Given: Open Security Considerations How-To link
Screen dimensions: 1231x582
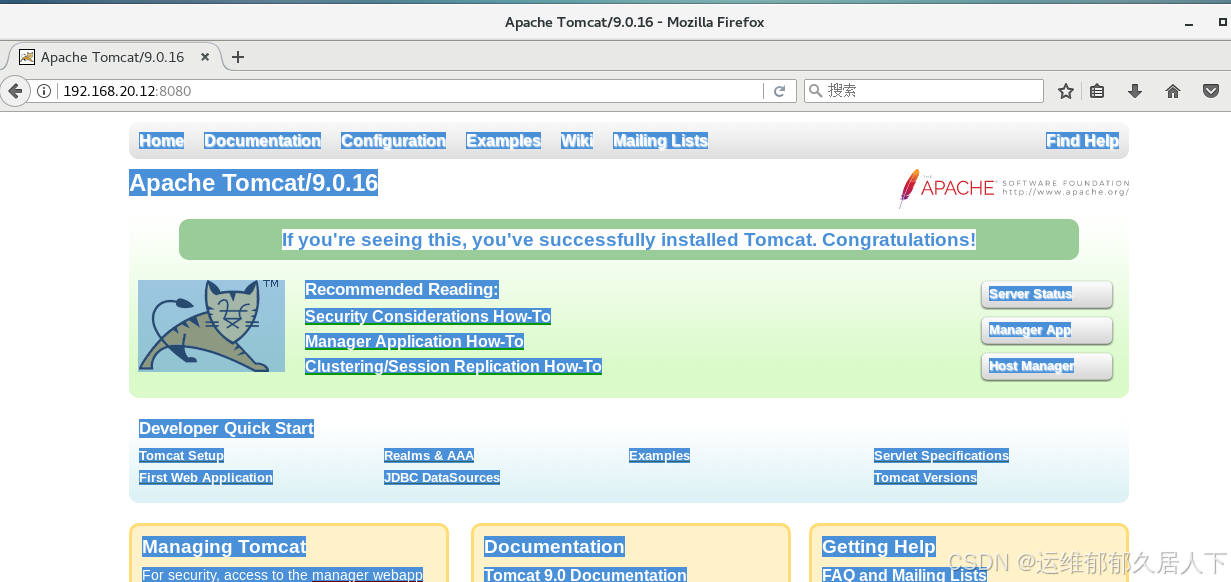Looking at the screenshot, I should (428, 317).
